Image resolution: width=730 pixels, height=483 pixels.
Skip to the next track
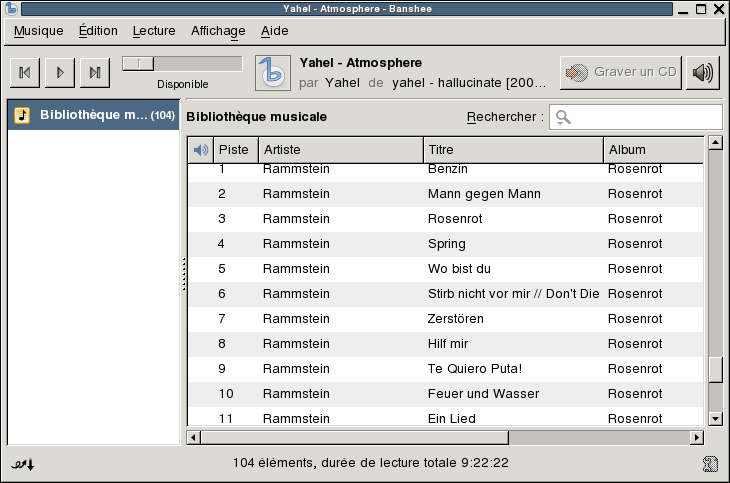click(x=94, y=72)
